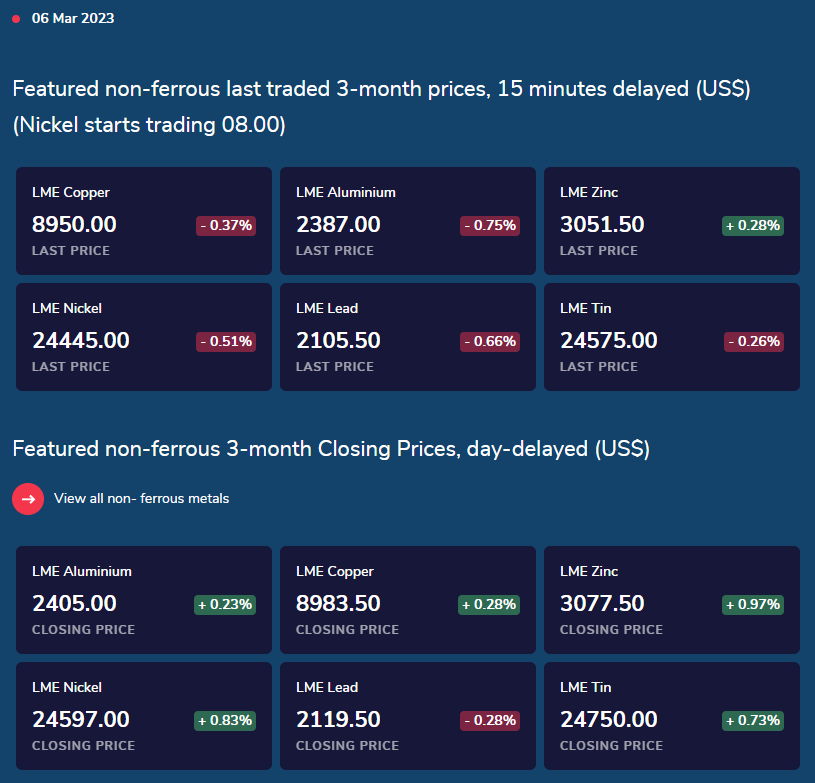
Task: Click the LME Lead last price 2105.50
Action: point(338,341)
